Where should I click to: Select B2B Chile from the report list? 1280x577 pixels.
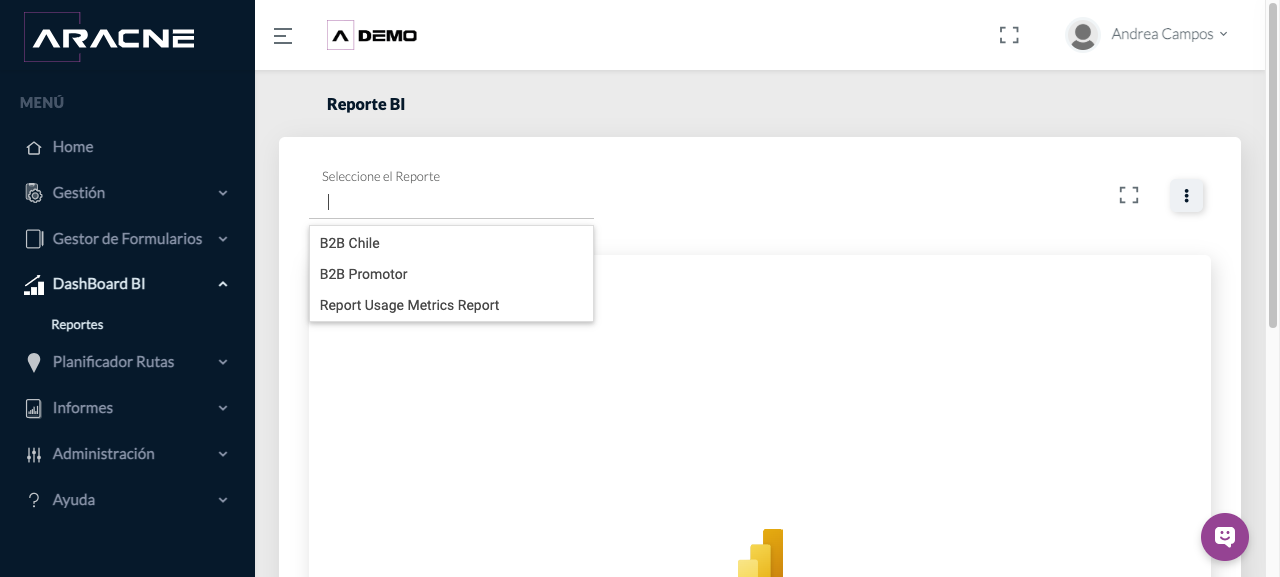(451, 243)
